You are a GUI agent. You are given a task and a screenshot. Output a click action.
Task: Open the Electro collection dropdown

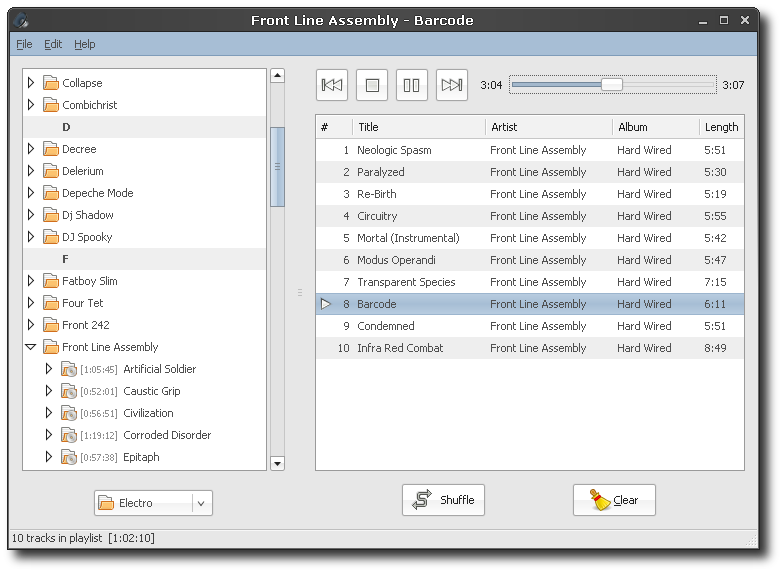tap(153, 503)
